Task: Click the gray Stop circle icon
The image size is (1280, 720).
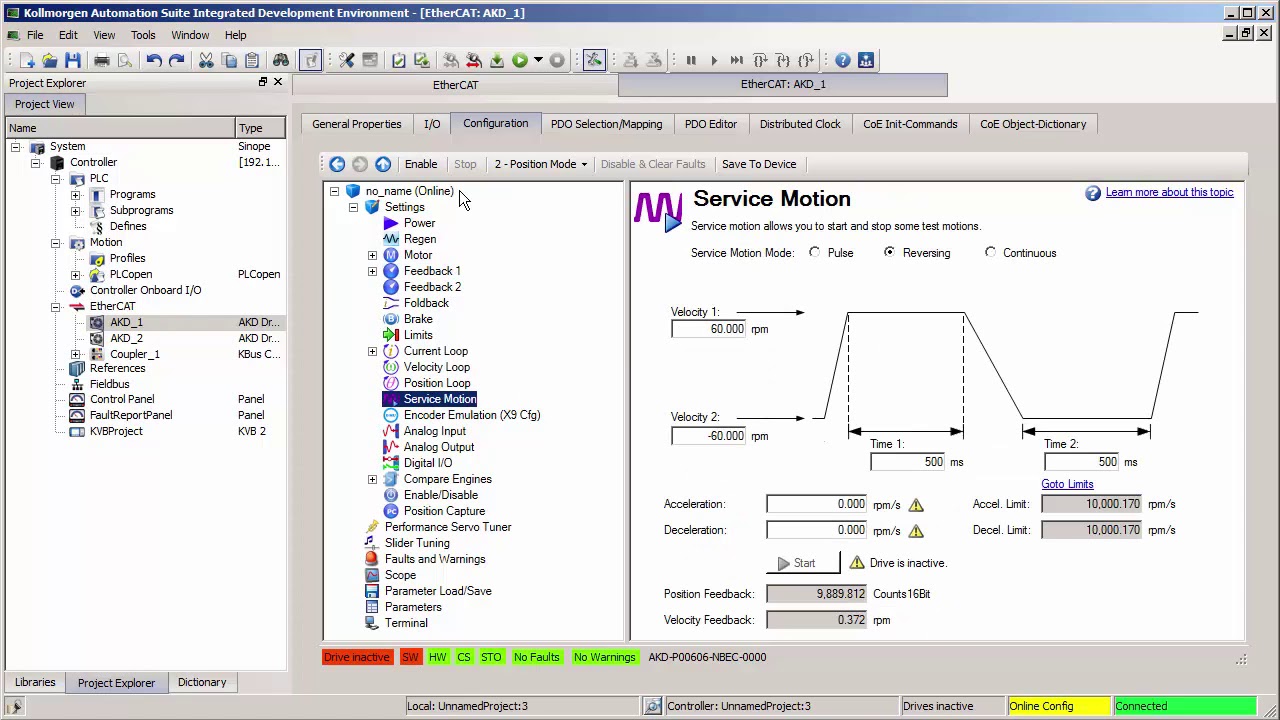Action: tap(557, 60)
